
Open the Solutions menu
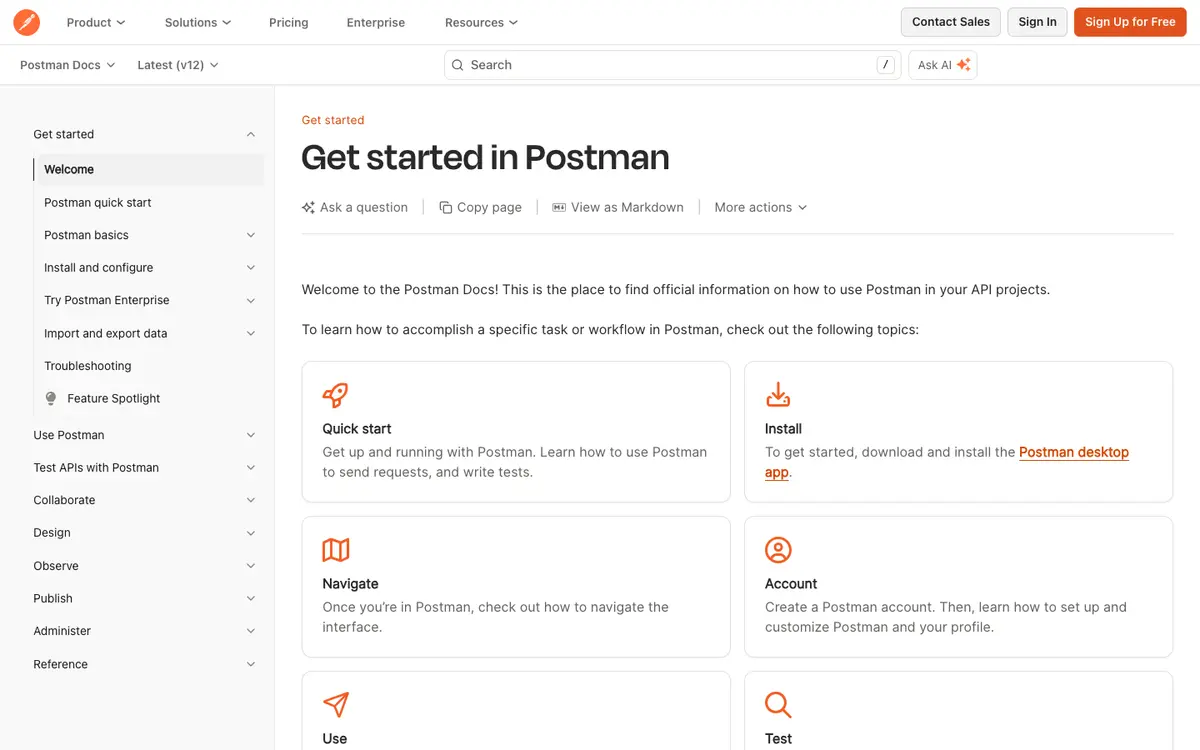198,22
